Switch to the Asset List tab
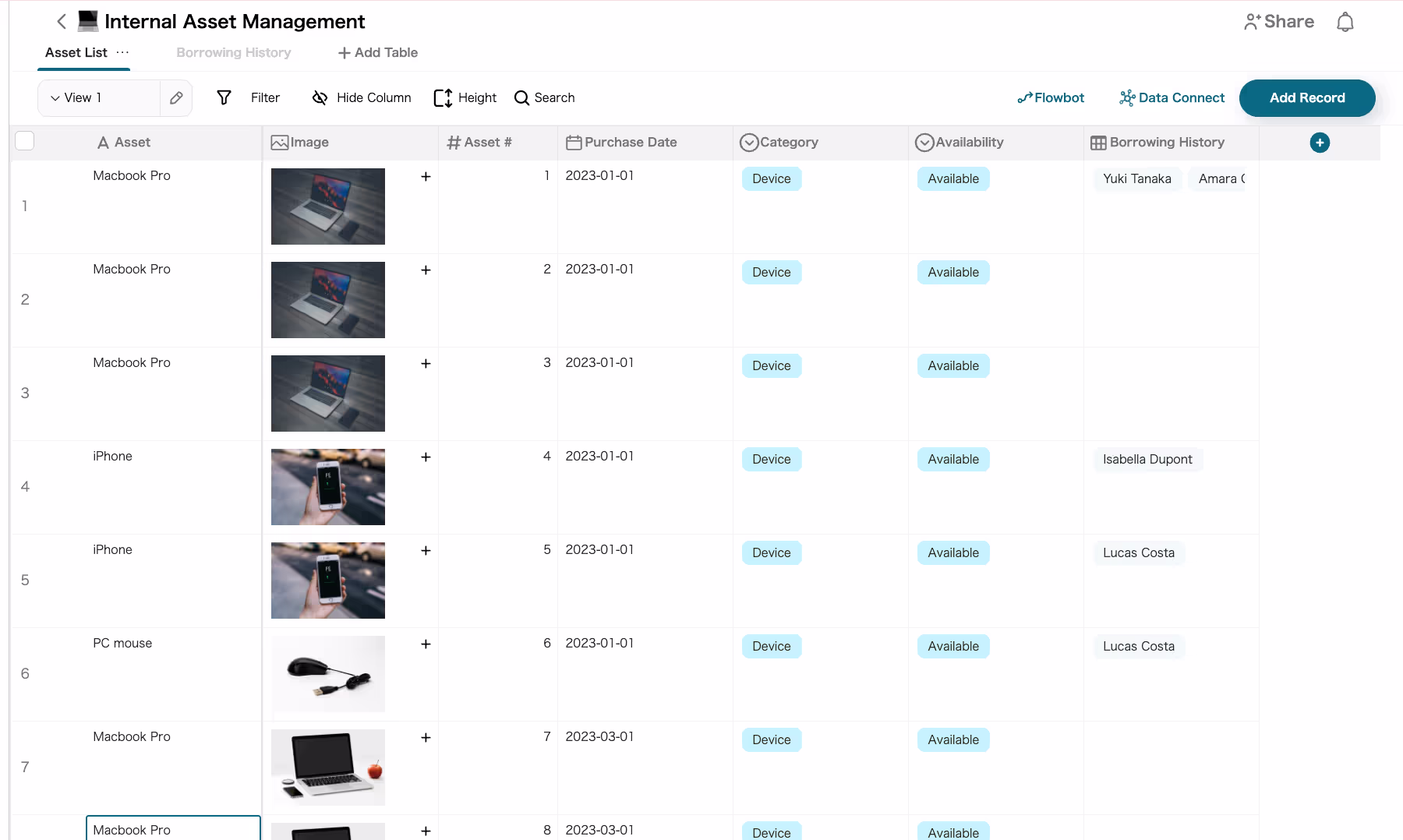This screenshot has width=1403, height=840. [76, 52]
